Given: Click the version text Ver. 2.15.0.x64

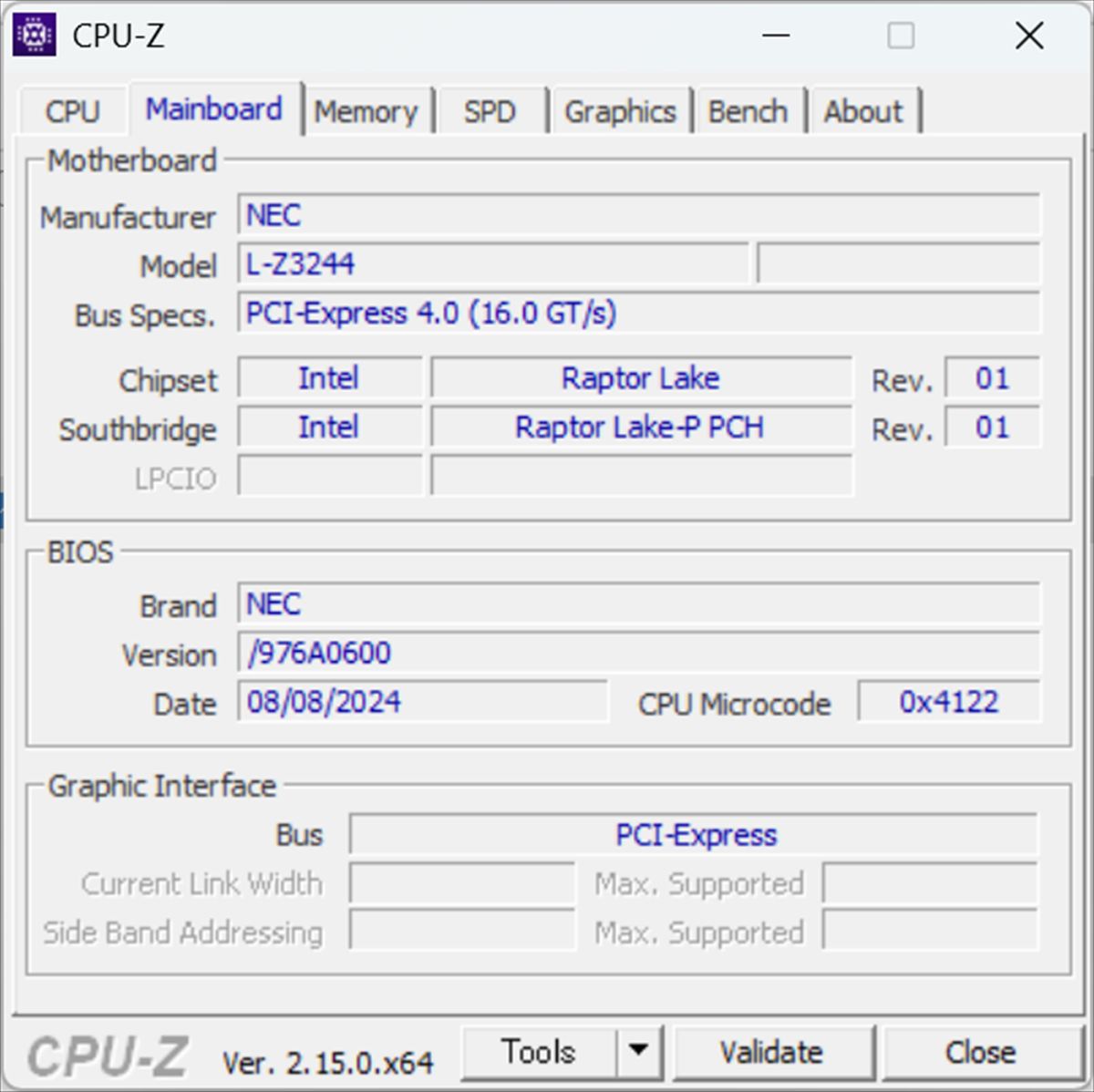Looking at the screenshot, I should point(328,1063).
